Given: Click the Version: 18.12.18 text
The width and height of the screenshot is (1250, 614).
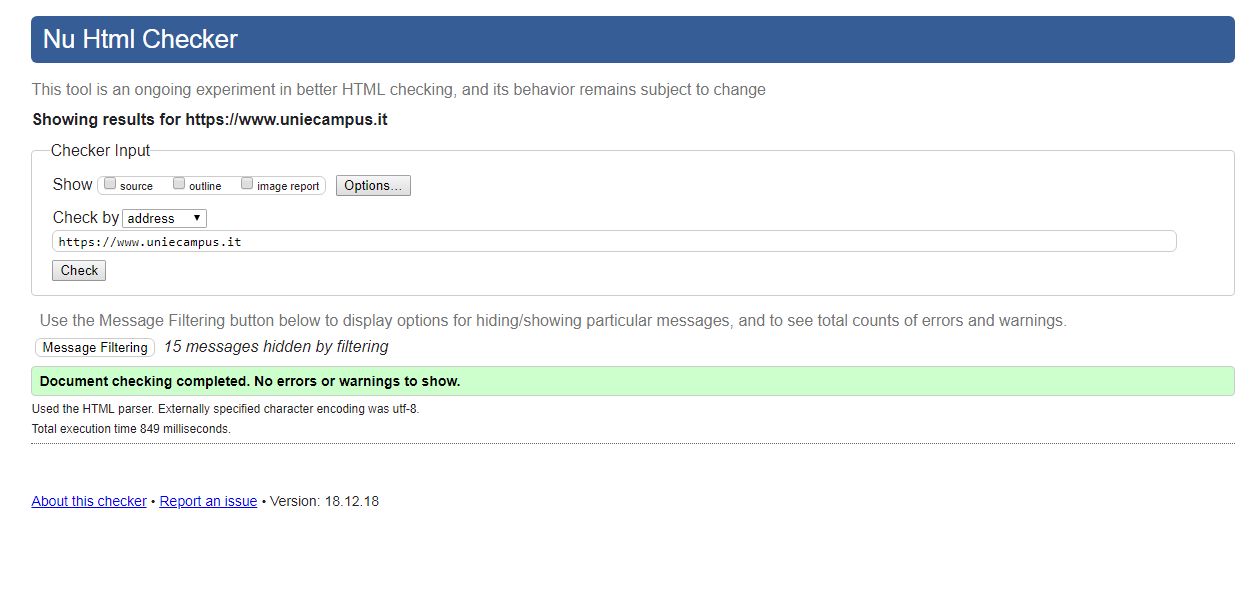Looking at the screenshot, I should [324, 501].
